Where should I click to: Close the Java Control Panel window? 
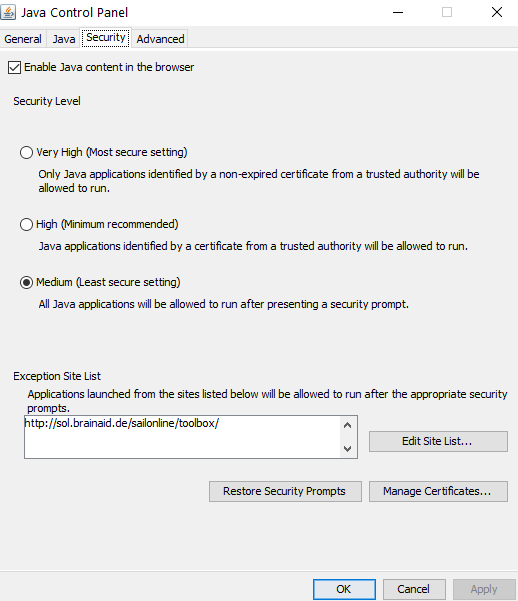pos(497,12)
